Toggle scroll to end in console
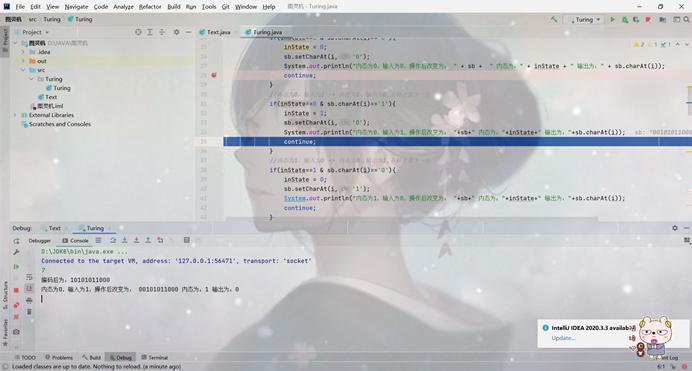692x371 pixels. pos(29,289)
